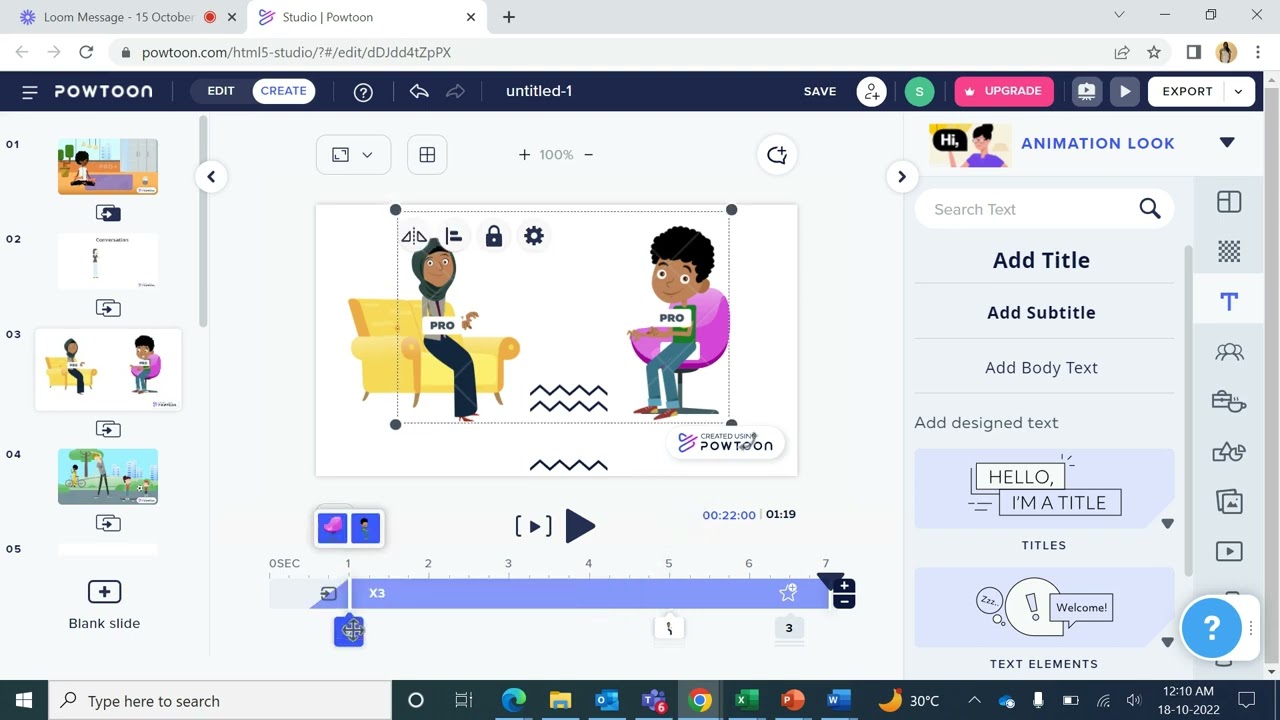Image resolution: width=1280 pixels, height=720 pixels.
Task: Zoom out the canvas with minus
Action: tap(588, 155)
